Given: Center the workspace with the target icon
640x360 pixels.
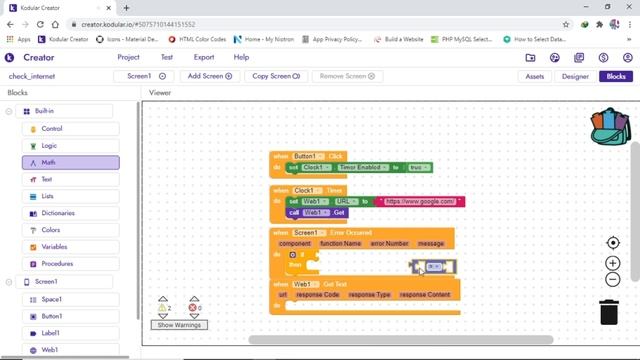Looking at the screenshot, I should pos(613,243).
